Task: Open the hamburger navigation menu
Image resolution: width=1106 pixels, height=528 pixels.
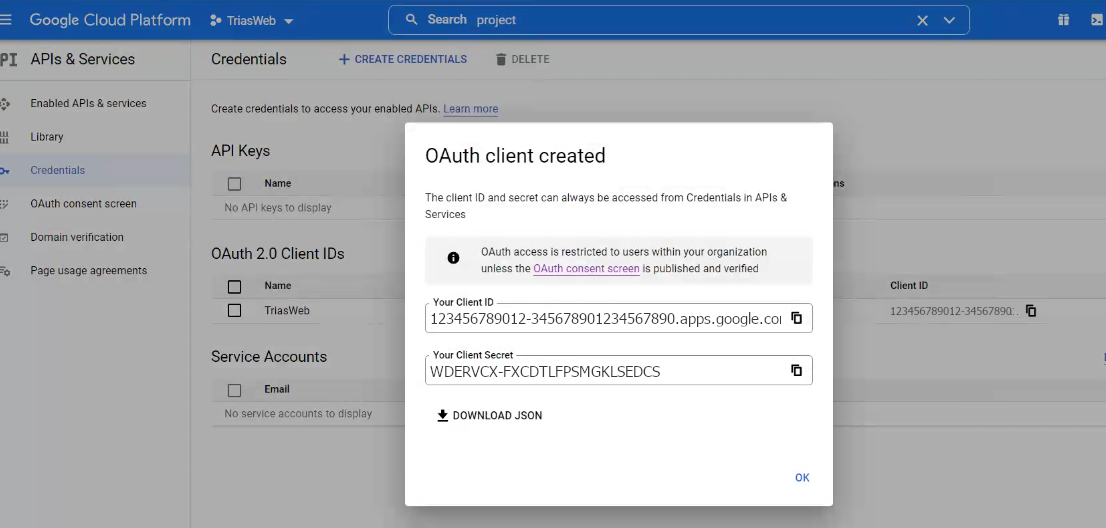Action: 6,20
